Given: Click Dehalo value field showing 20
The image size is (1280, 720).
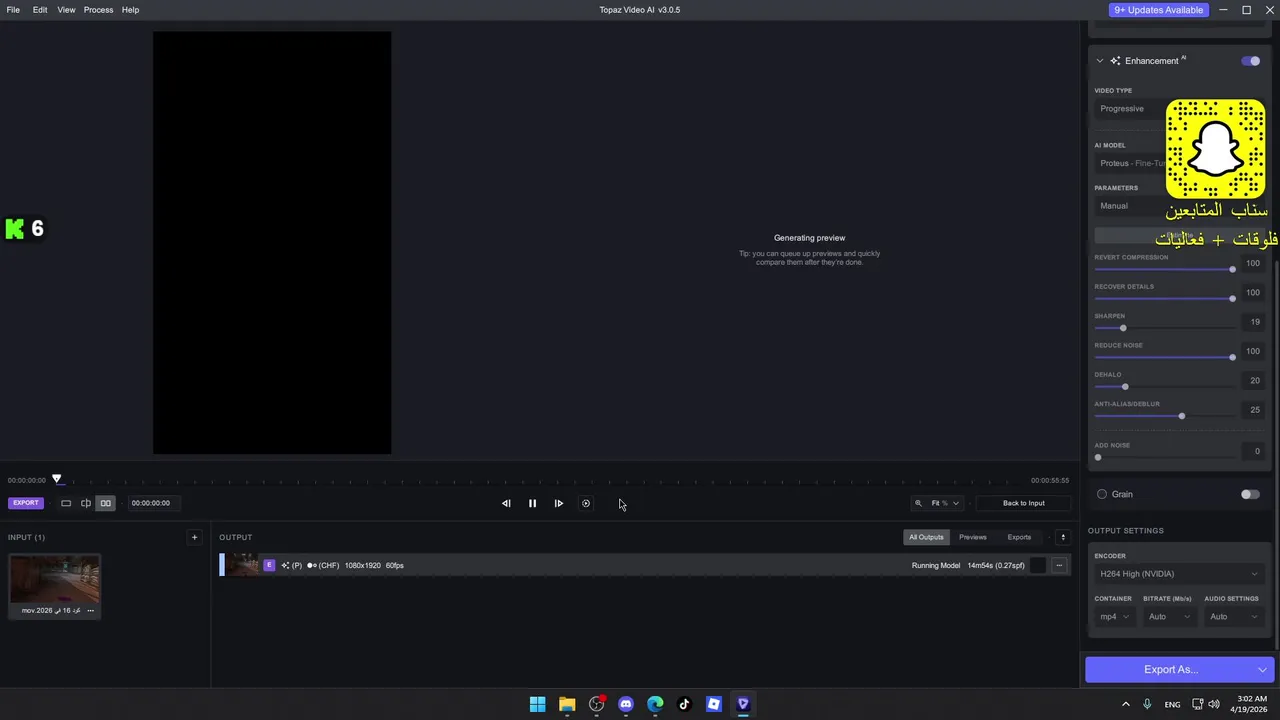Looking at the screenshot, I should (x=1254, y=381).
